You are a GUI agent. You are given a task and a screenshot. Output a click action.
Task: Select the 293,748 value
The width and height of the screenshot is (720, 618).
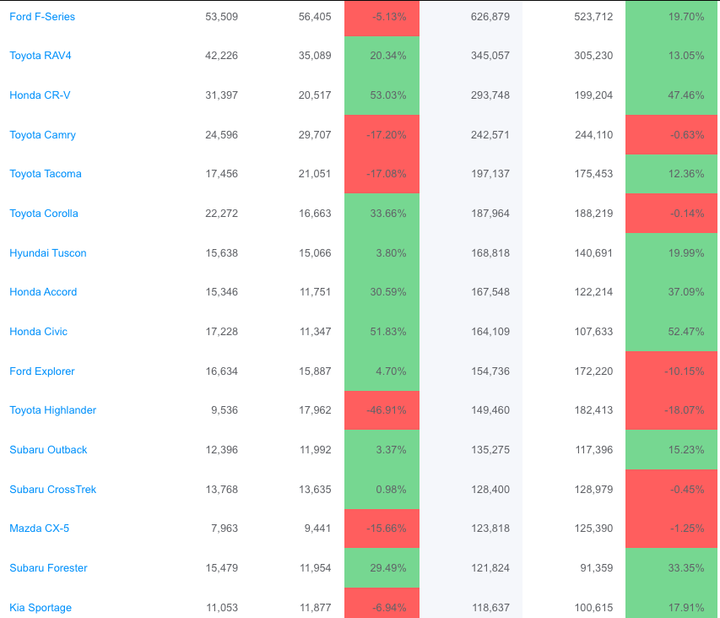490,95
